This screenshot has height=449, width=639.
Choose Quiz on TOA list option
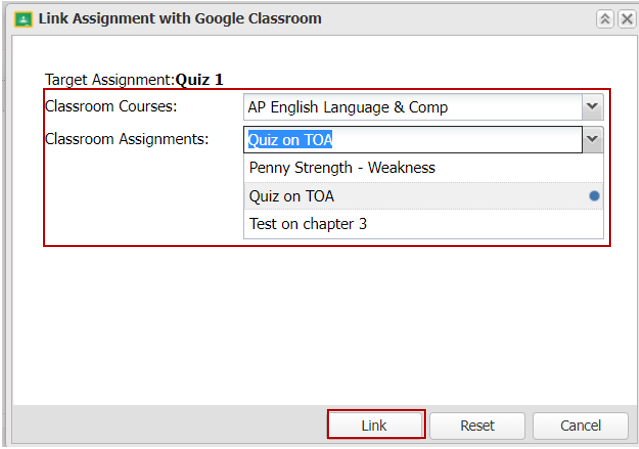[x=423, y=196]
